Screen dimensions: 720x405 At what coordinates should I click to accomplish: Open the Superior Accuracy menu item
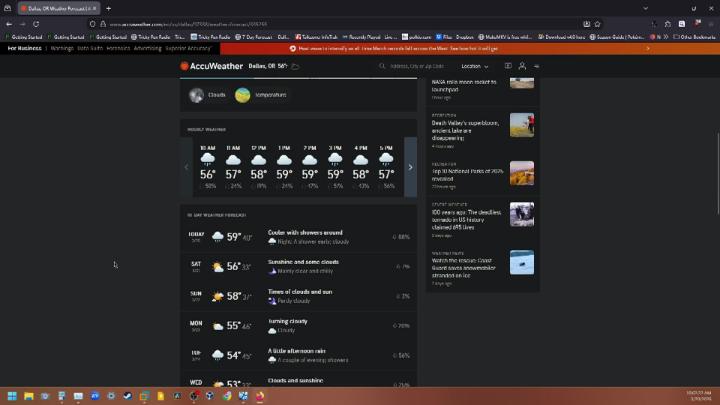point(189,48)
